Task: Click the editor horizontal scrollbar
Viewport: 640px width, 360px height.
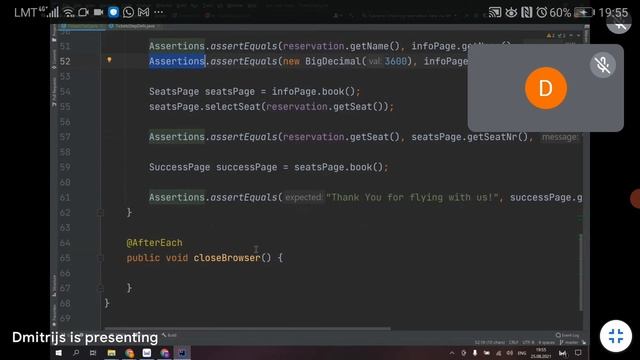Action: coord(247,328)
